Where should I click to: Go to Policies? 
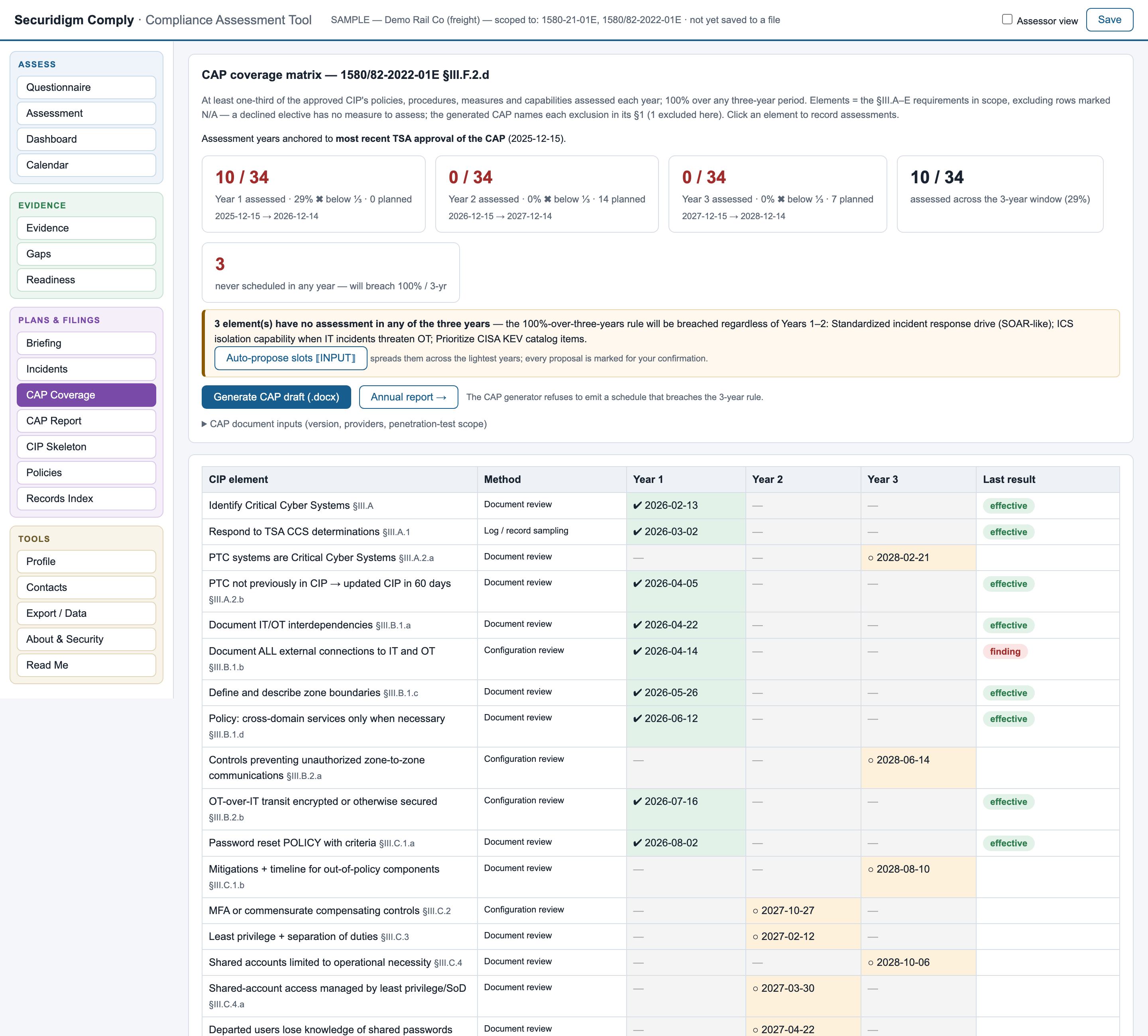pyautogui.click(x=86, y=473)
